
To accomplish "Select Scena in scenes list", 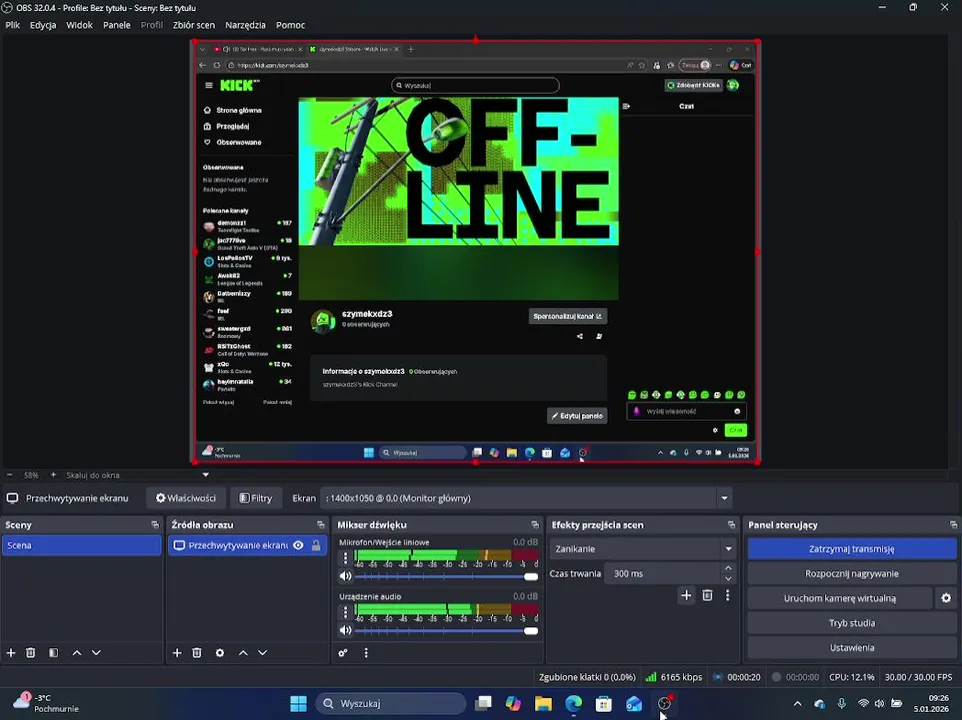I will 82,545.
